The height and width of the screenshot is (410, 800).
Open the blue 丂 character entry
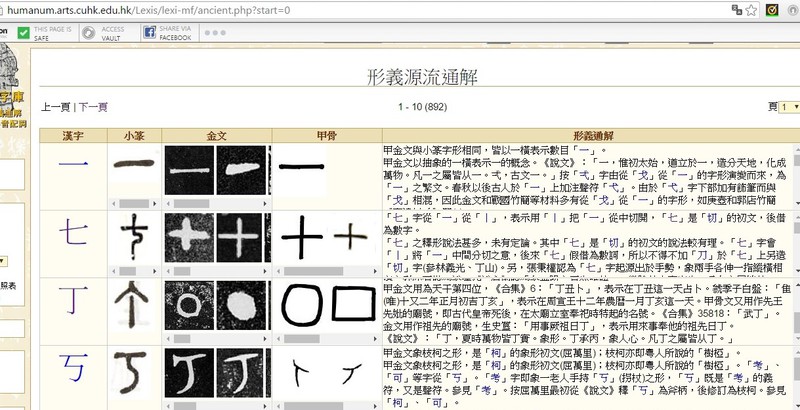tap(73, 370)
